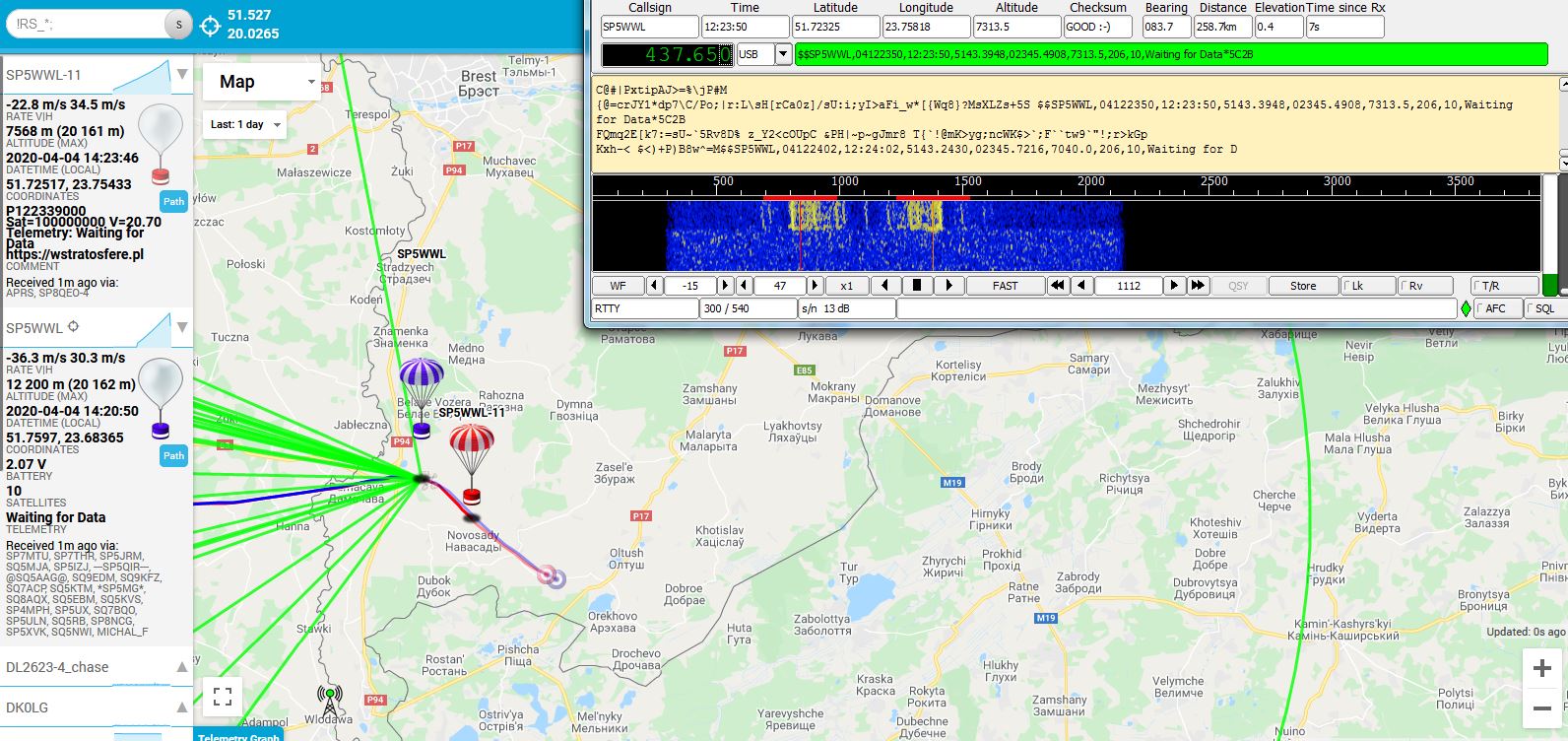The width and height of the screenshot is (1568, 741).
Task: Toggle fullscreen map view icon
Action: click(x=223, y=697)
